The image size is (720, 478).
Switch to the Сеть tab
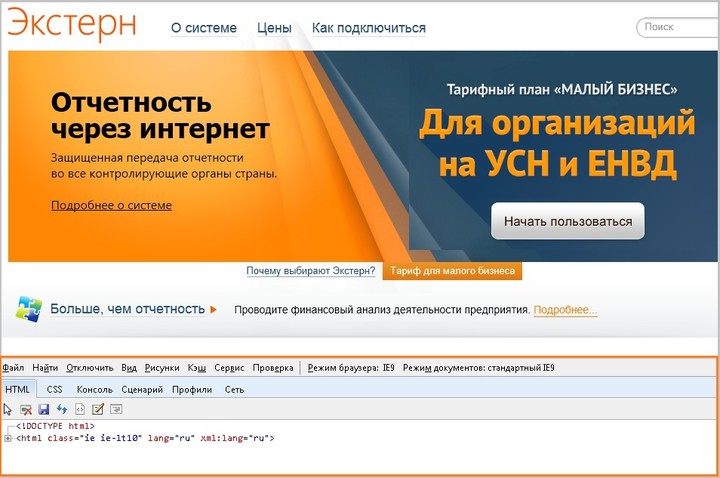click(234, 389)
